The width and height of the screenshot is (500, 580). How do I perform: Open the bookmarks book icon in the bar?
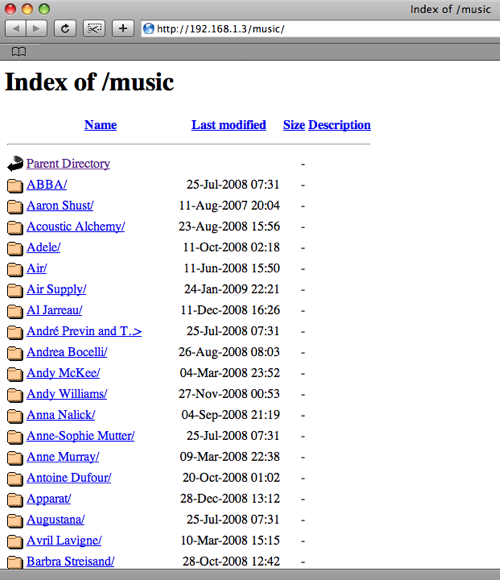19,52
